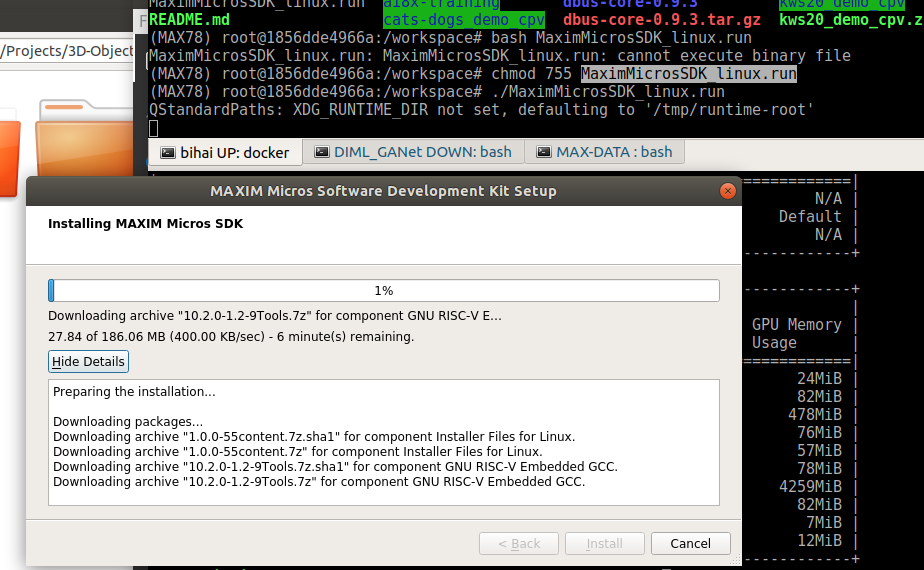
Task: Close the MAXIM Micros SDK Setup dialog
Action: point(728,191)
